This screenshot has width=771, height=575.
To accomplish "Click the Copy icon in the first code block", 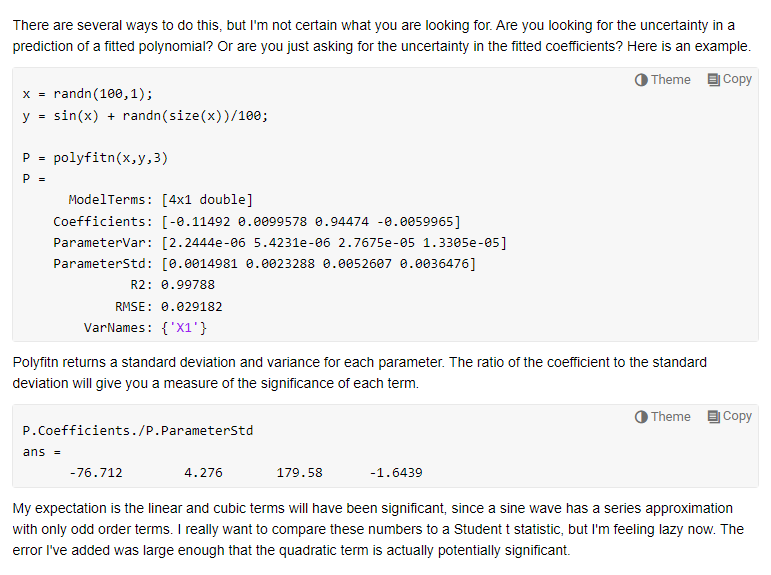I will pyautogui.click(x=713, y=80).
